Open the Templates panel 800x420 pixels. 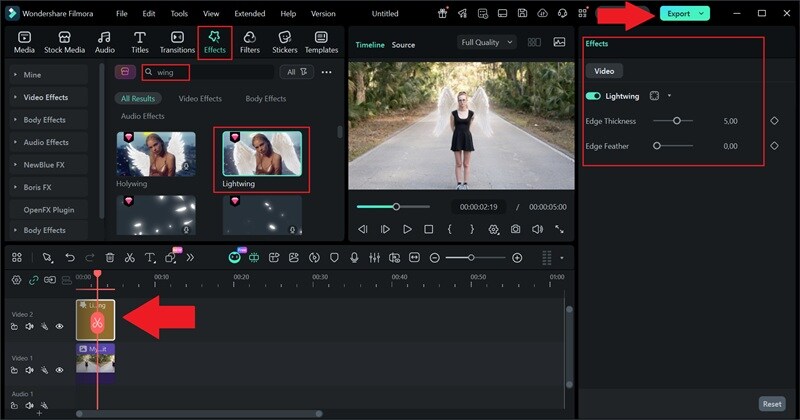click(x=321, y=42)
